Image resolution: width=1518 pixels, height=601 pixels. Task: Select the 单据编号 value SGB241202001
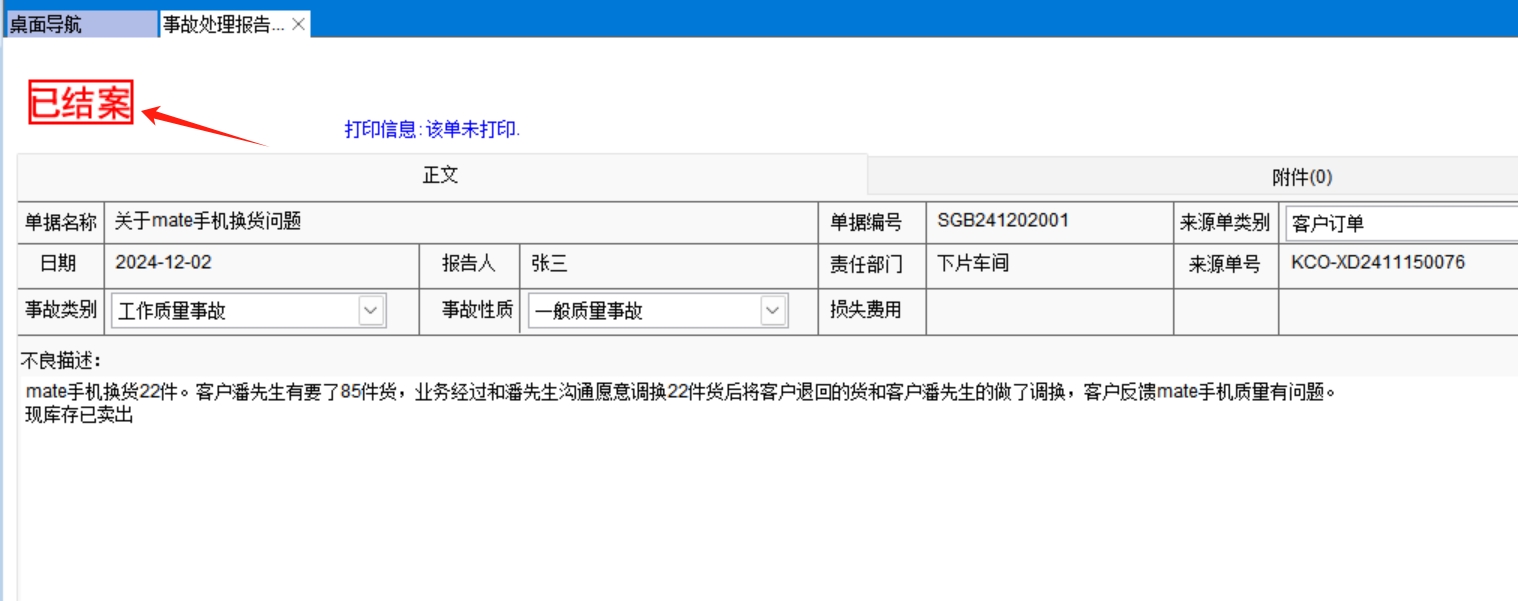click(1003, 221)
